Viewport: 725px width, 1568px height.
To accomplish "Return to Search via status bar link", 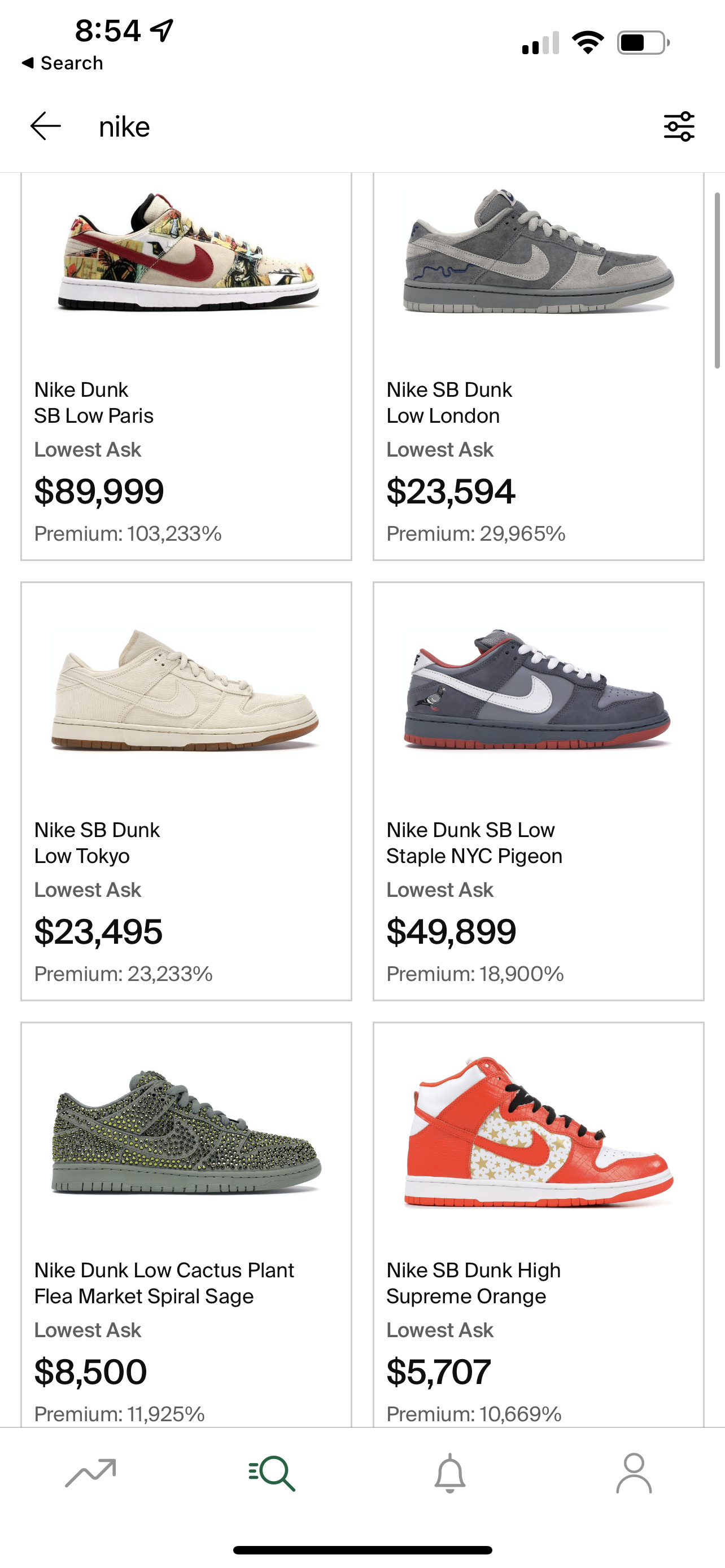I will pyautogui.click(x=62, y=63).
